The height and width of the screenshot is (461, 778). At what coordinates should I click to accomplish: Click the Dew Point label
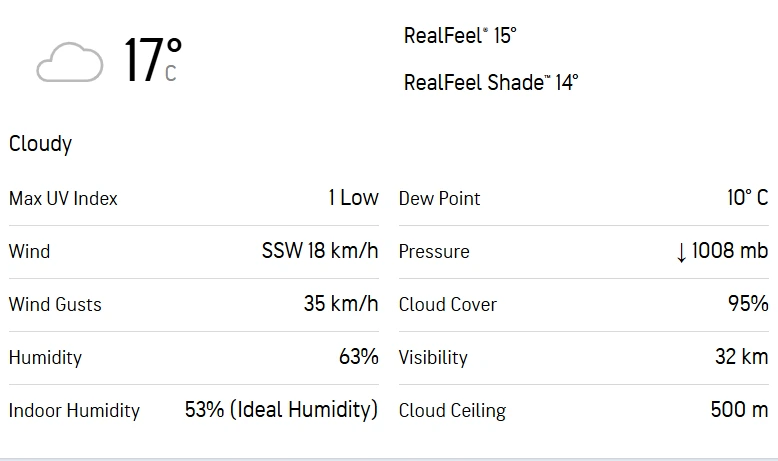click(x=439, y=199)
